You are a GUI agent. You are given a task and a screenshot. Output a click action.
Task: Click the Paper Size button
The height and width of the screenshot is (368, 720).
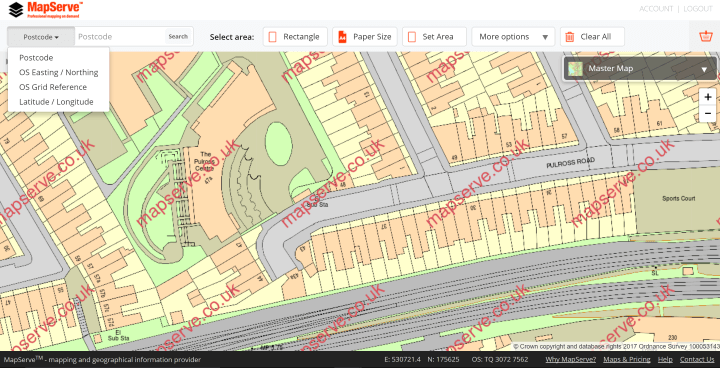365,37
